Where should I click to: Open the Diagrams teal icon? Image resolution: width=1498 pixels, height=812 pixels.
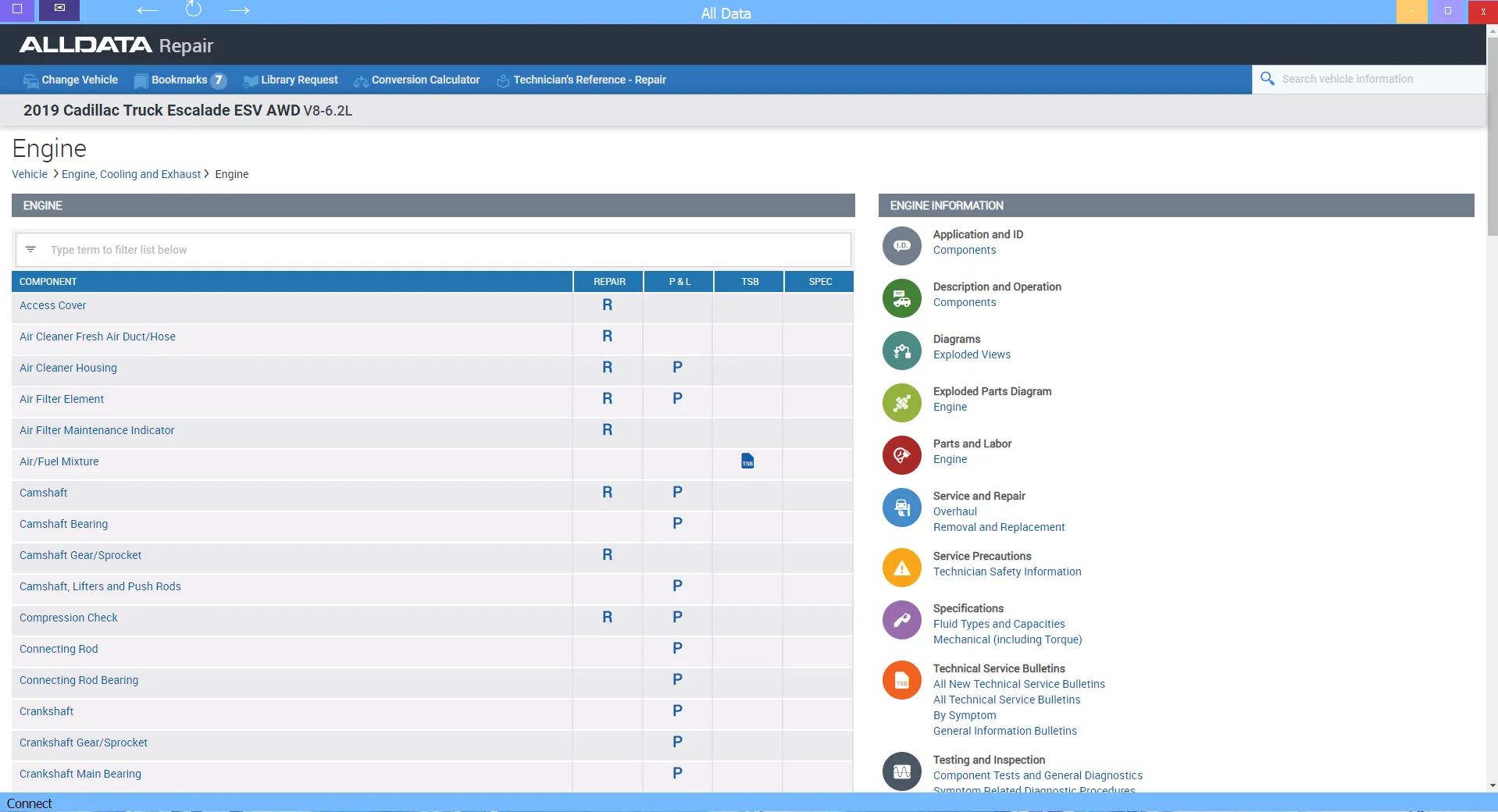(902, 351)
